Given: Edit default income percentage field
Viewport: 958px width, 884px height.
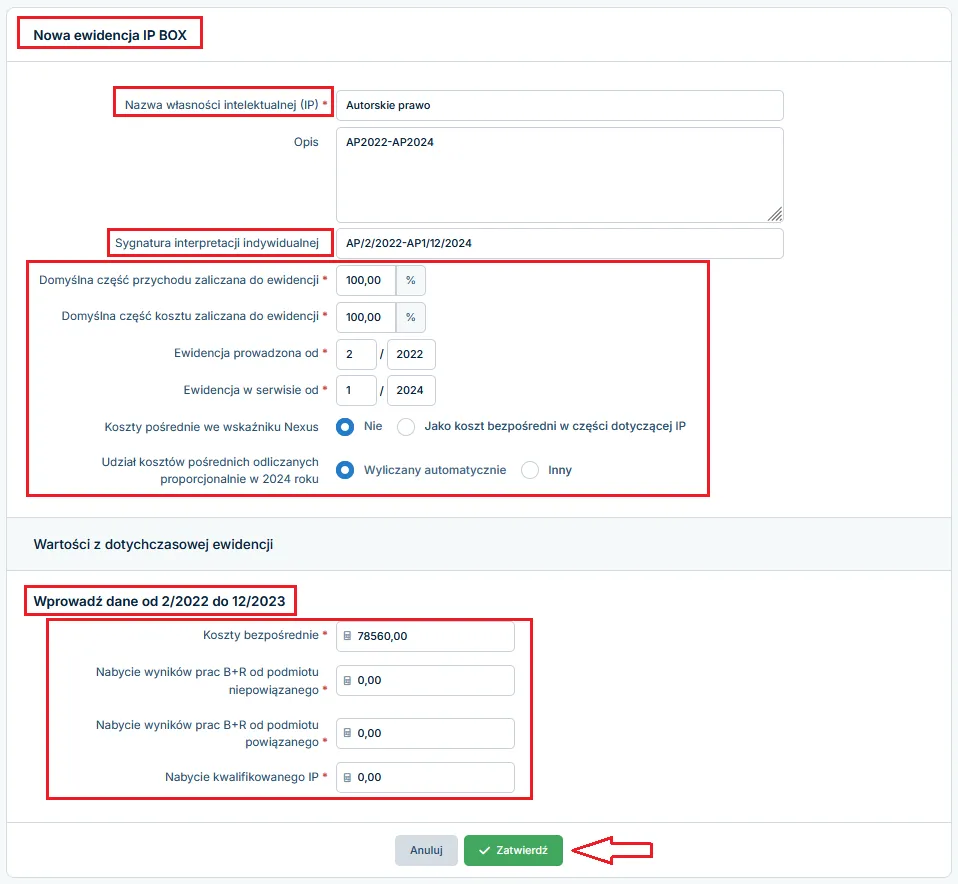Looking at the screenshot, I should coord(365,281).
